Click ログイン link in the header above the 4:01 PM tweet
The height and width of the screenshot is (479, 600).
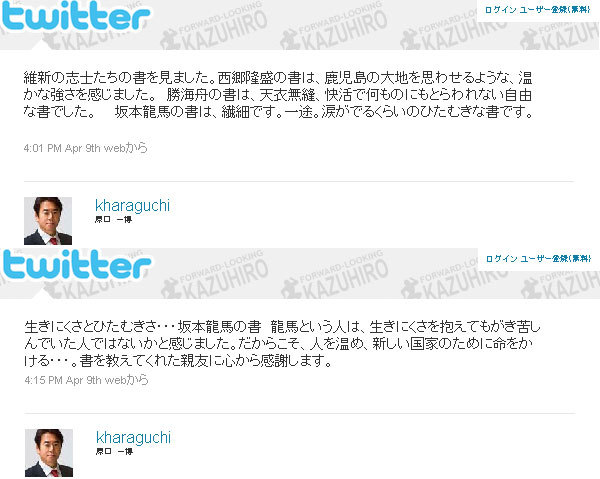[501, 10]
